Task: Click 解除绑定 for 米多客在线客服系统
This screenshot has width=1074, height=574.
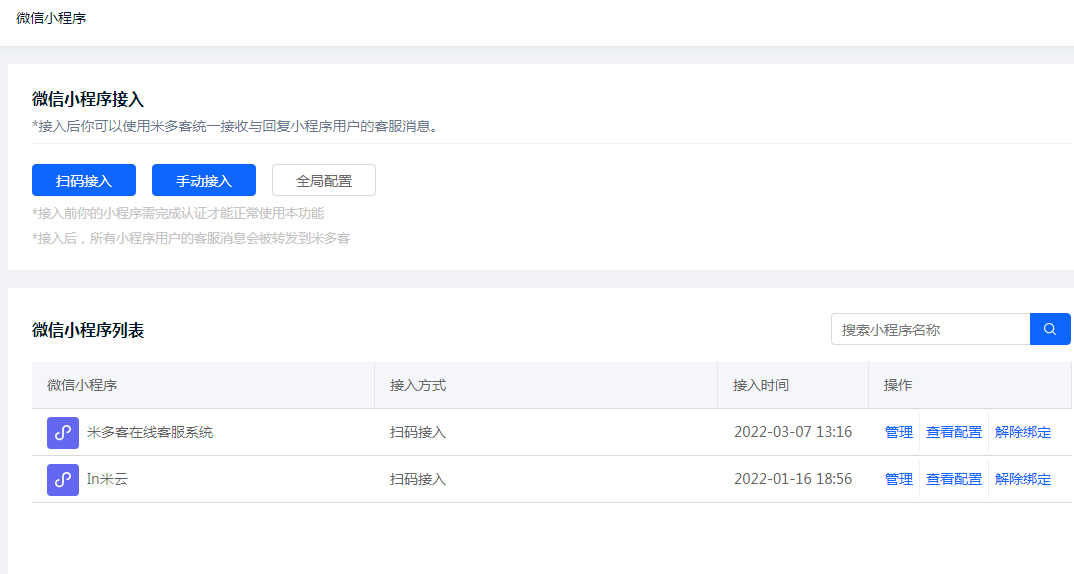Action: point(1023,432)
